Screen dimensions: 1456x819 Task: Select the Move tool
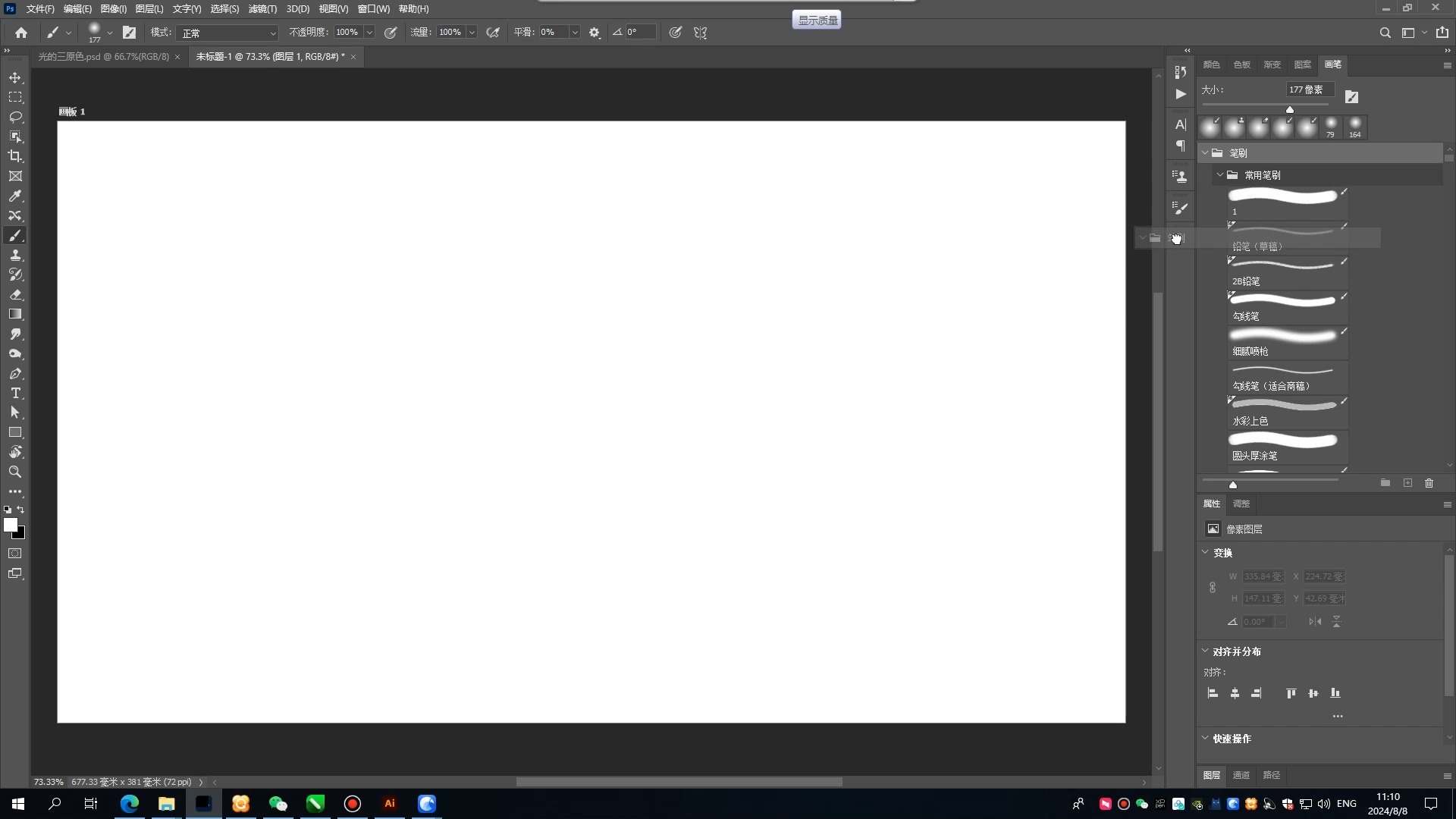(x=15, y=77)
